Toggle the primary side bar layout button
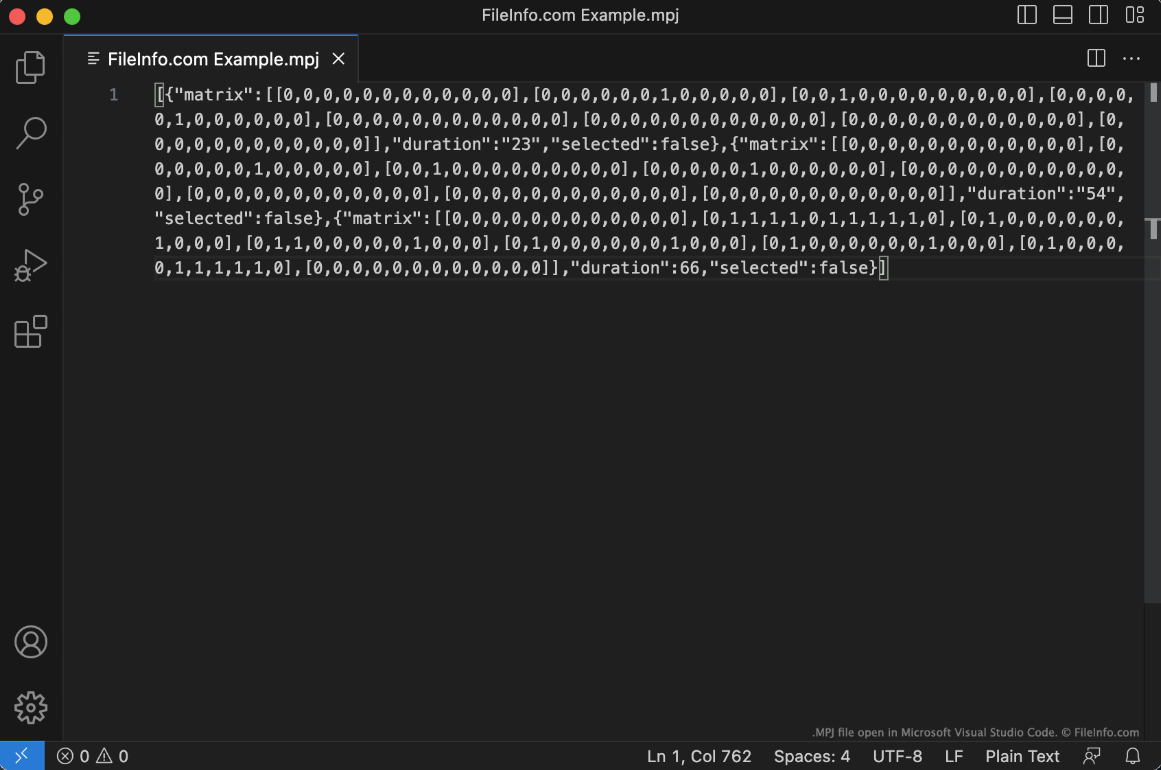The width and height of the screenshot is (1161, 770). pyautogui.click(x=1027, y=15)
